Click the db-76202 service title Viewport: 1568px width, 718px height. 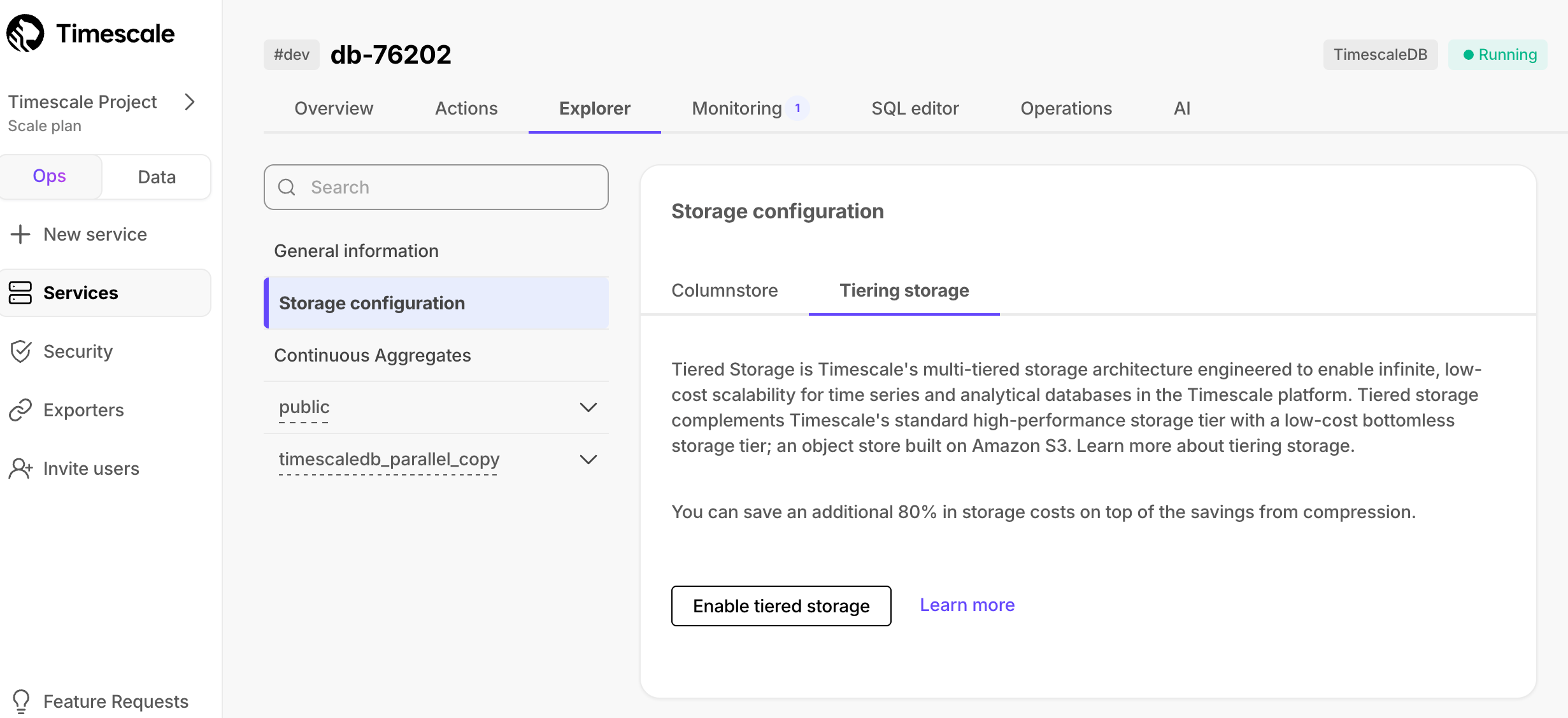pos(390,55)
